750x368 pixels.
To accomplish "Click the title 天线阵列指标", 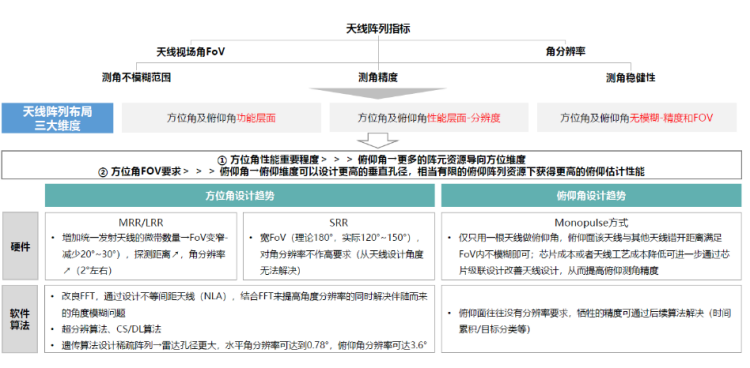I will (x=378, y=29).
